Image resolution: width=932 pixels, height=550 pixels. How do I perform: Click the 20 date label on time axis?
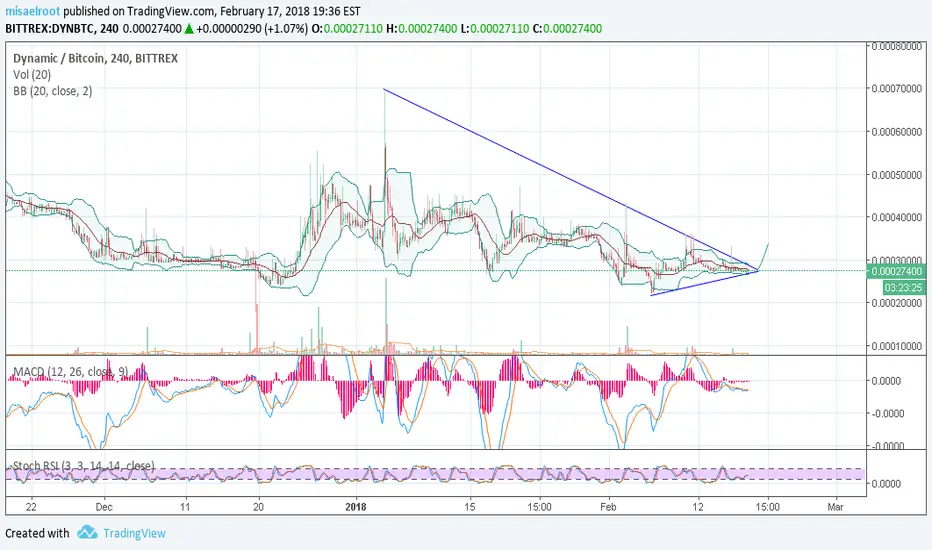tap(258, 507)
